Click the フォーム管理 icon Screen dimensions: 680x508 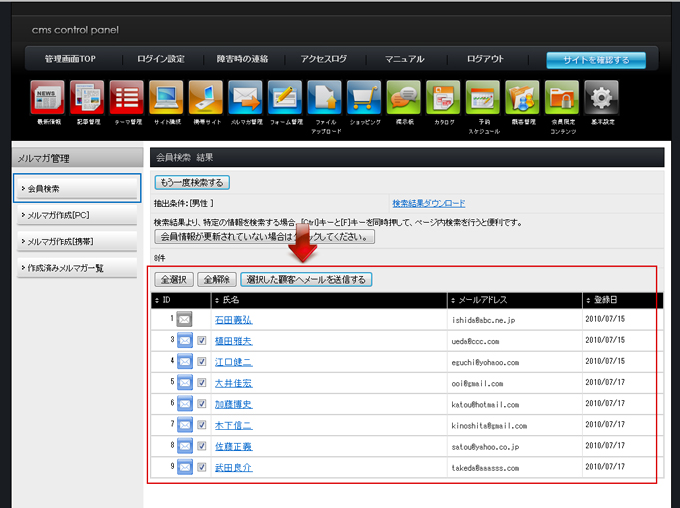coord(285,98)
